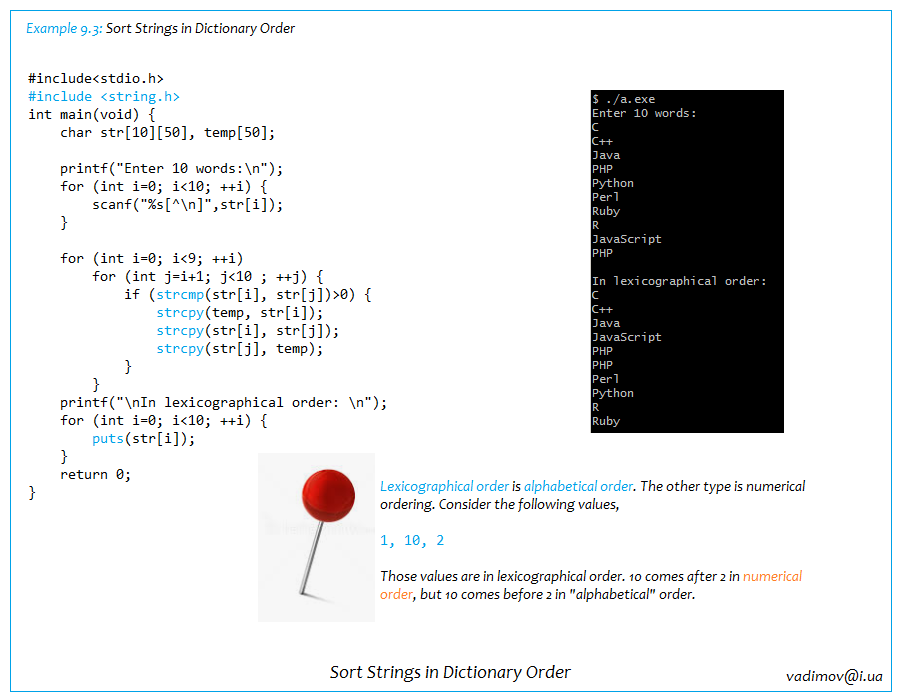The height and width of the screenshot is (700, 900).
Task: Click 'In lexicographical order:' in terminal
Action: point(679,281)
